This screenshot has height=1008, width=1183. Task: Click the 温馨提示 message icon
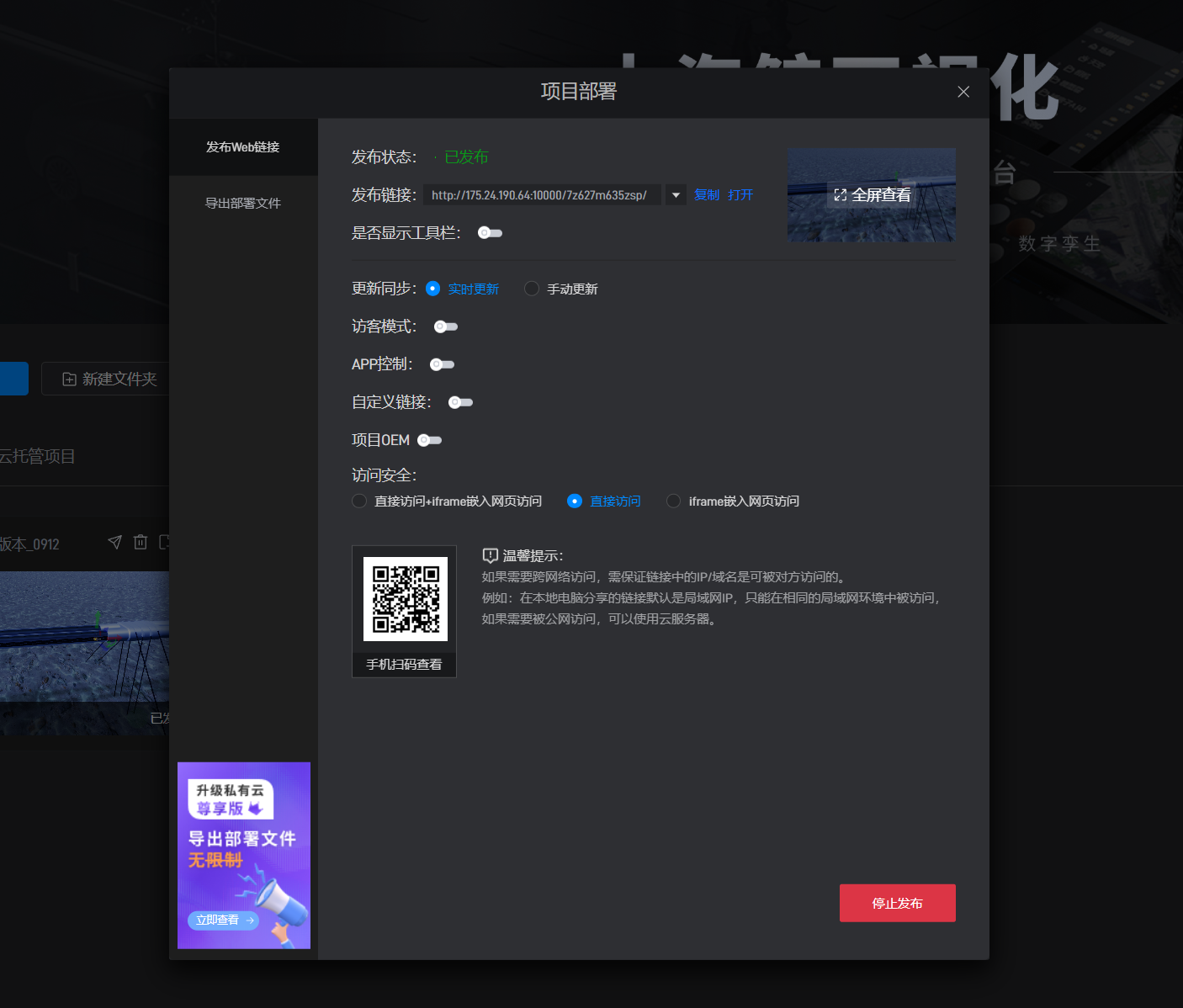490,556
